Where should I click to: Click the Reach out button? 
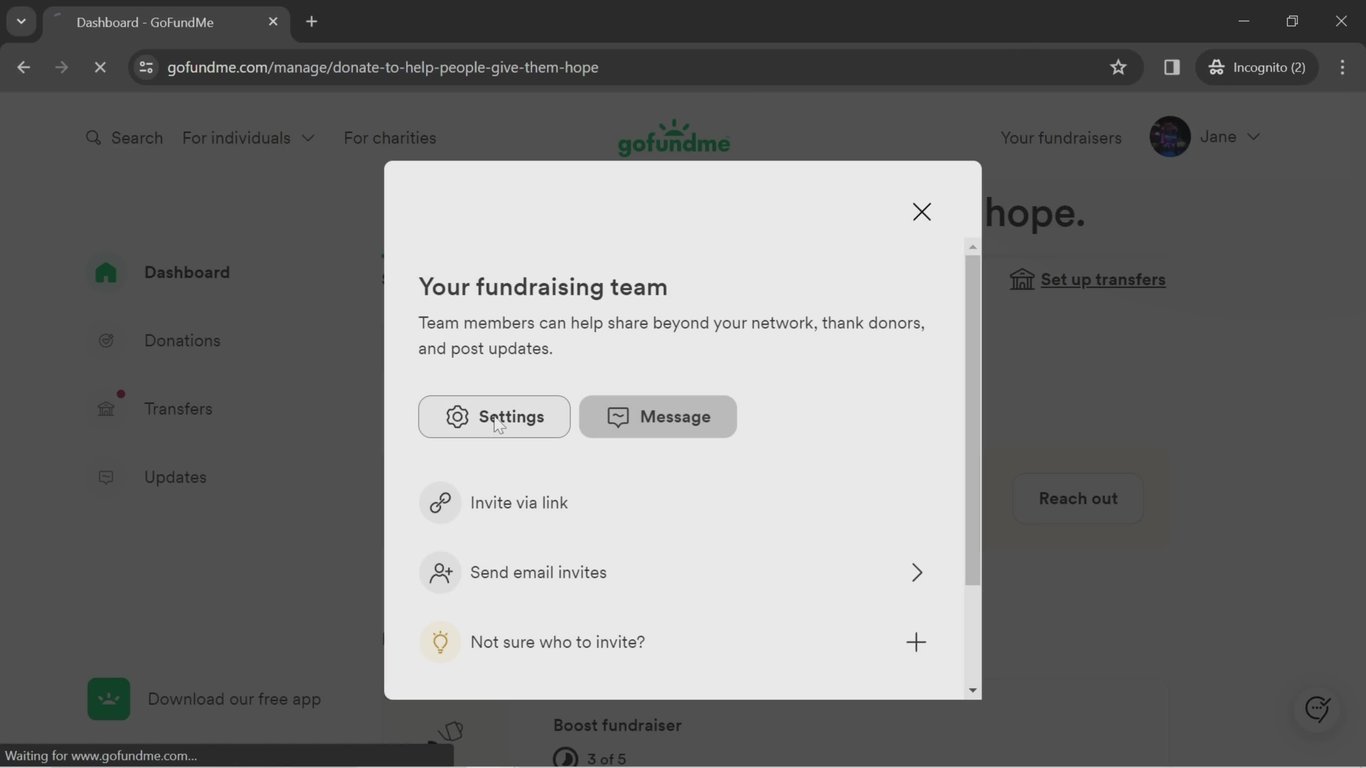click(1077, 498)
